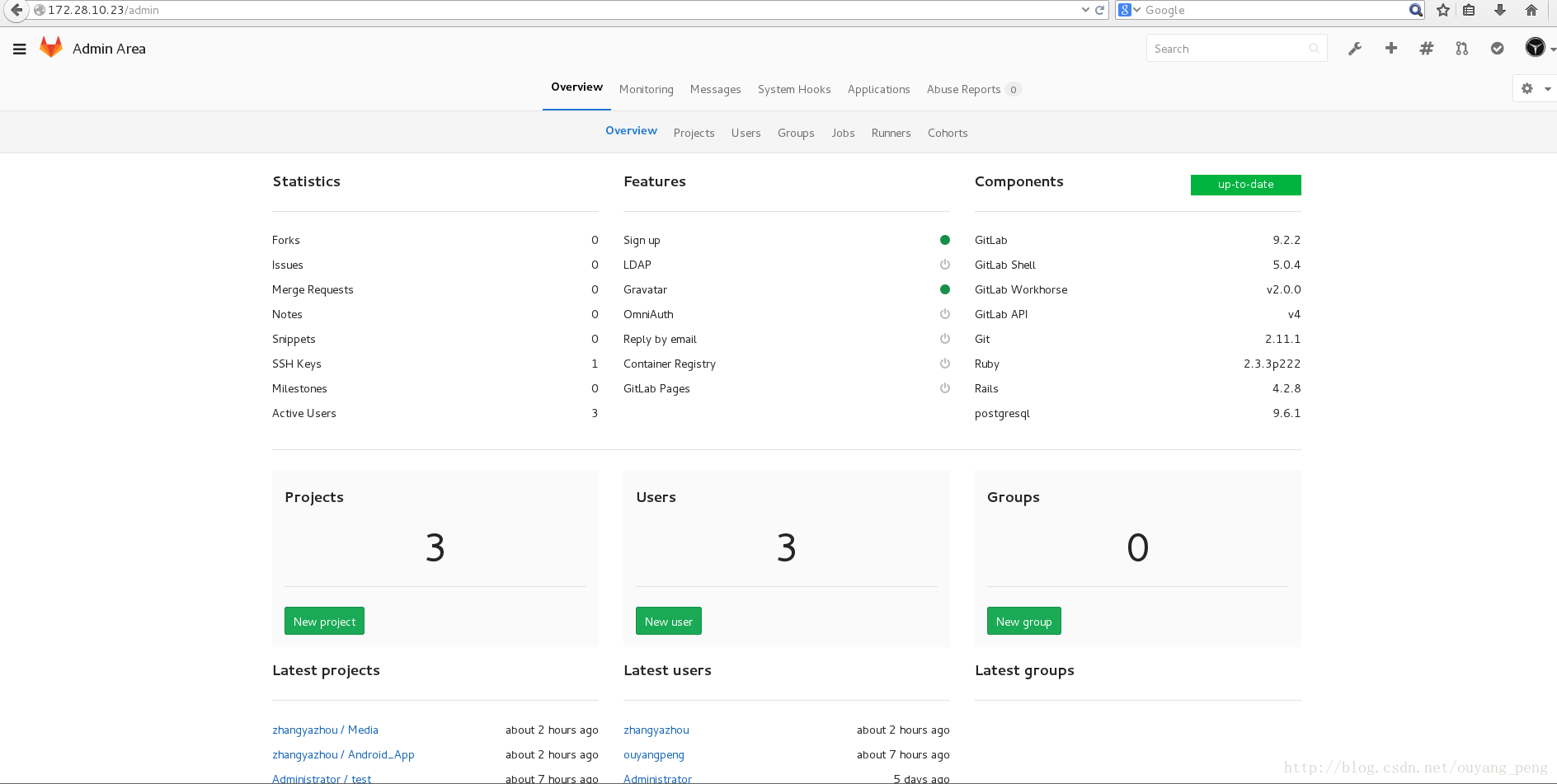Open the Groups sub-tab

(x=796, y=133)
